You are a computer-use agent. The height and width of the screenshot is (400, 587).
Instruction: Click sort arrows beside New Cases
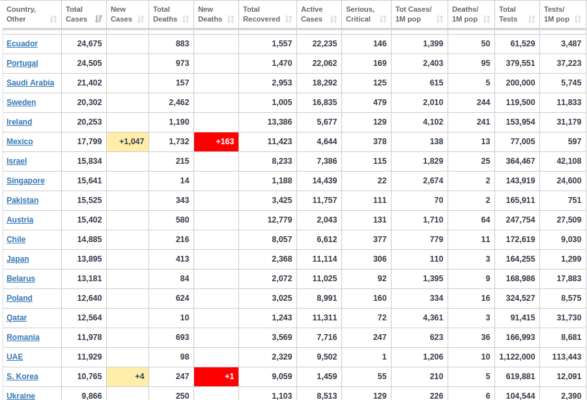[x=141, y=19]
